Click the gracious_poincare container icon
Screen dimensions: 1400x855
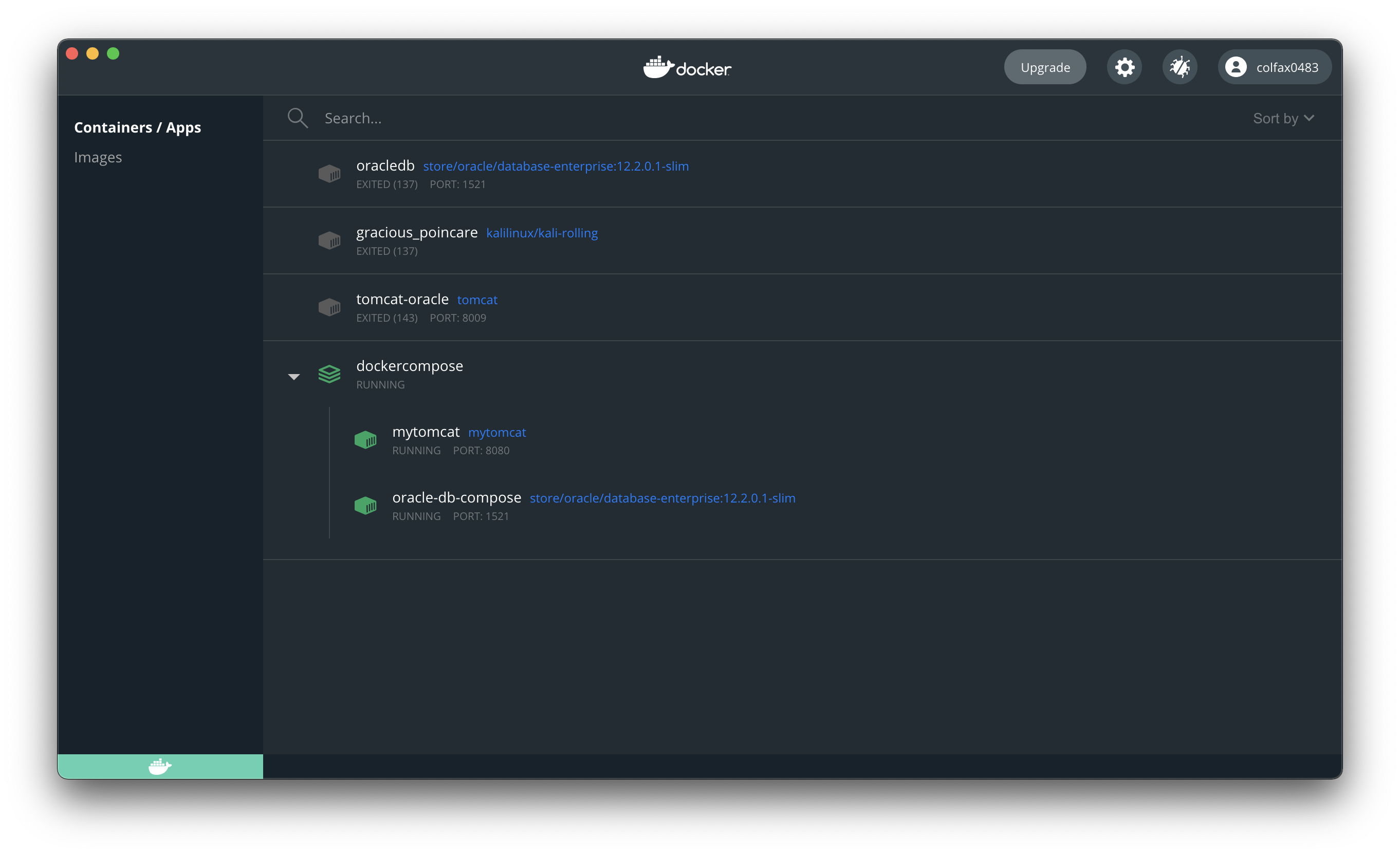(329, 240)
